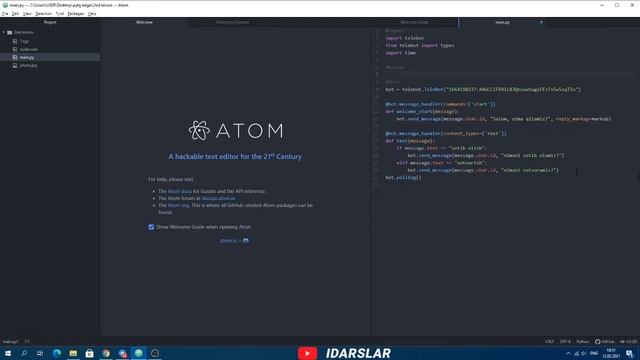Image resolution: width=640 pixels, height=360 pixels.
Task: Click the telebot.TeleBot token line
Action: coord(483,89)
